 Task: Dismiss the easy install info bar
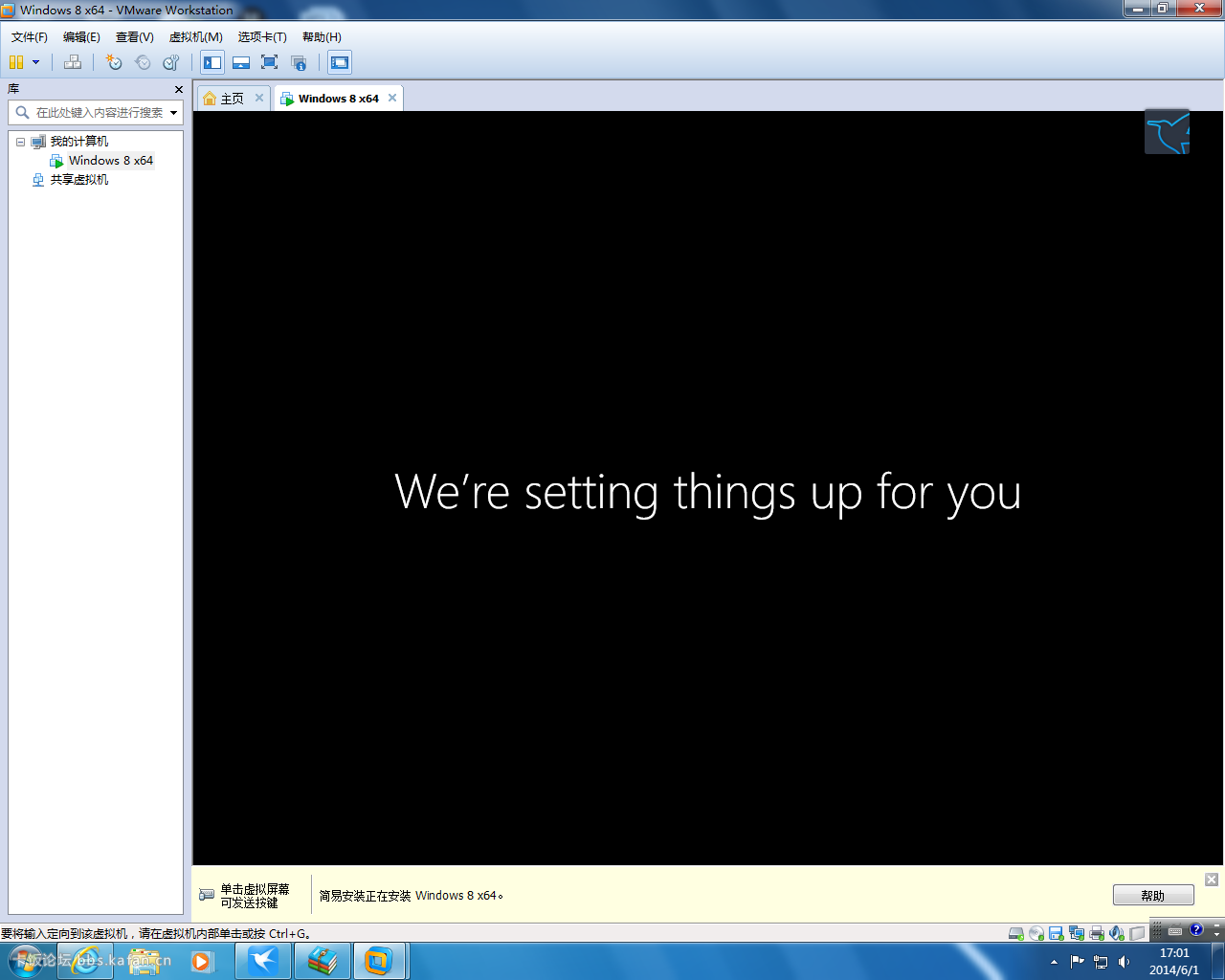(1212, 880)
